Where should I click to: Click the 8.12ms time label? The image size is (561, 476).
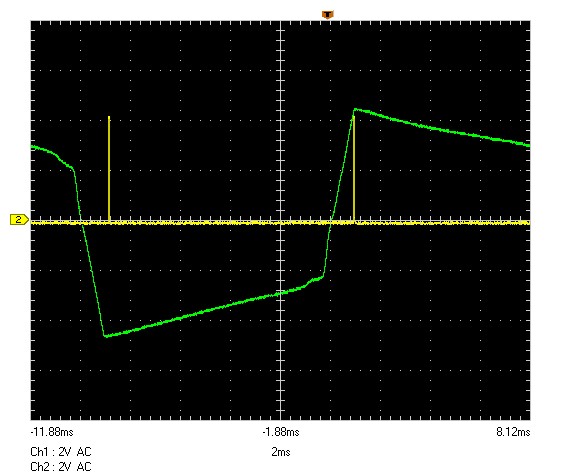tap(513, 432)
